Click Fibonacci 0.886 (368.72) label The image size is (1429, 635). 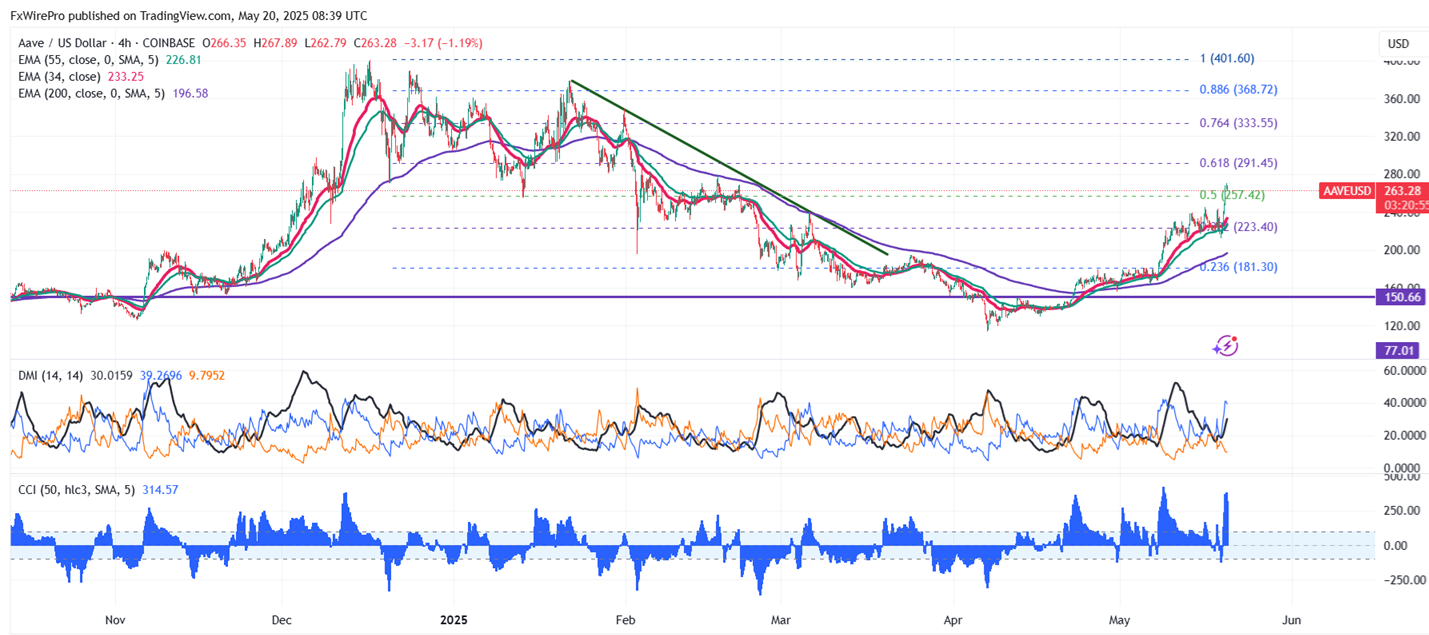pos(1238,89)
